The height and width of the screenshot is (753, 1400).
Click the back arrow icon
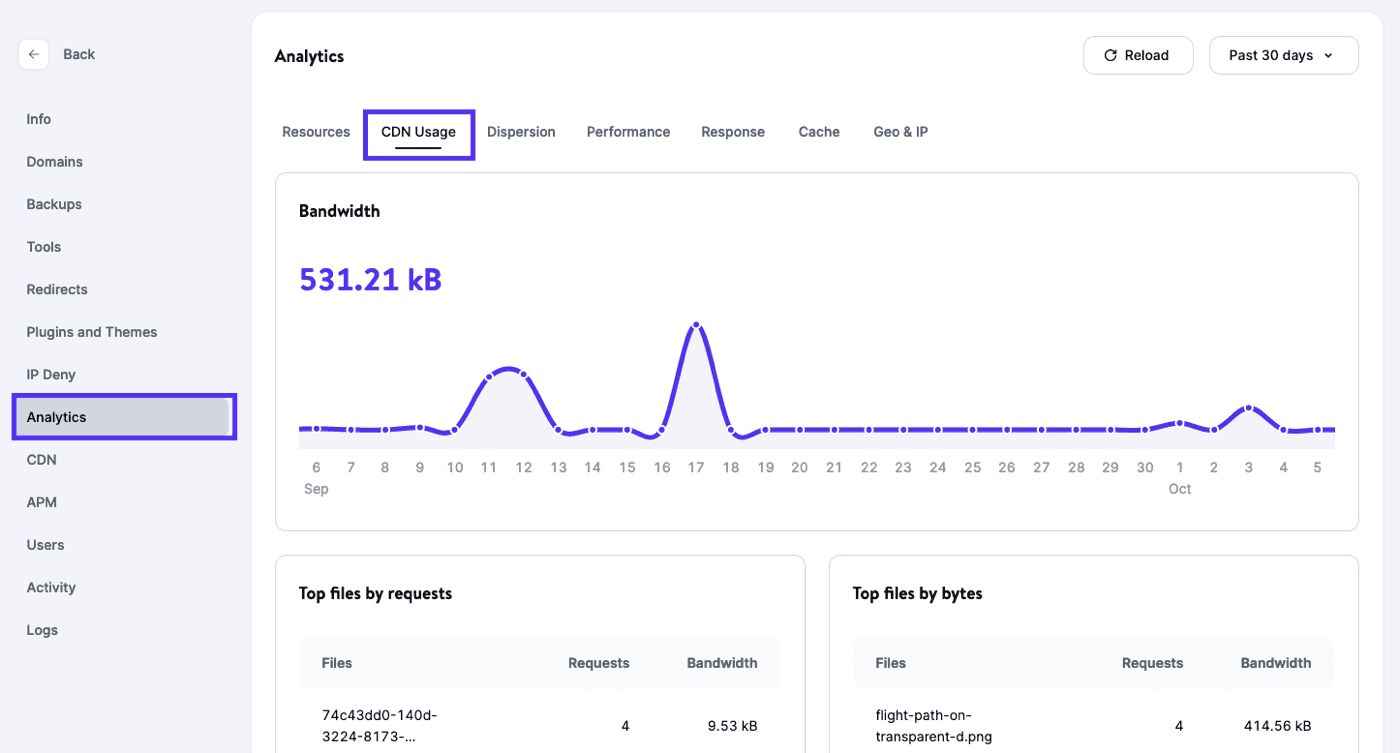click(x=33, y=54)
